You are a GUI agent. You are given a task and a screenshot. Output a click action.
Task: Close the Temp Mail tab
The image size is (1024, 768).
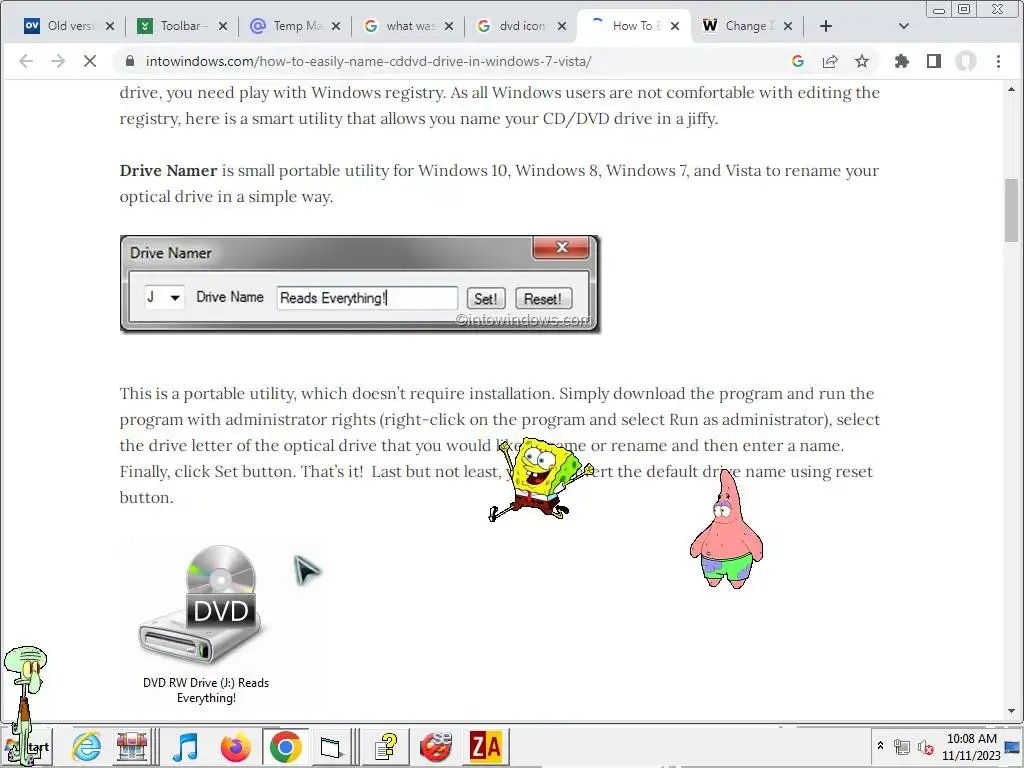coord(336,26)
